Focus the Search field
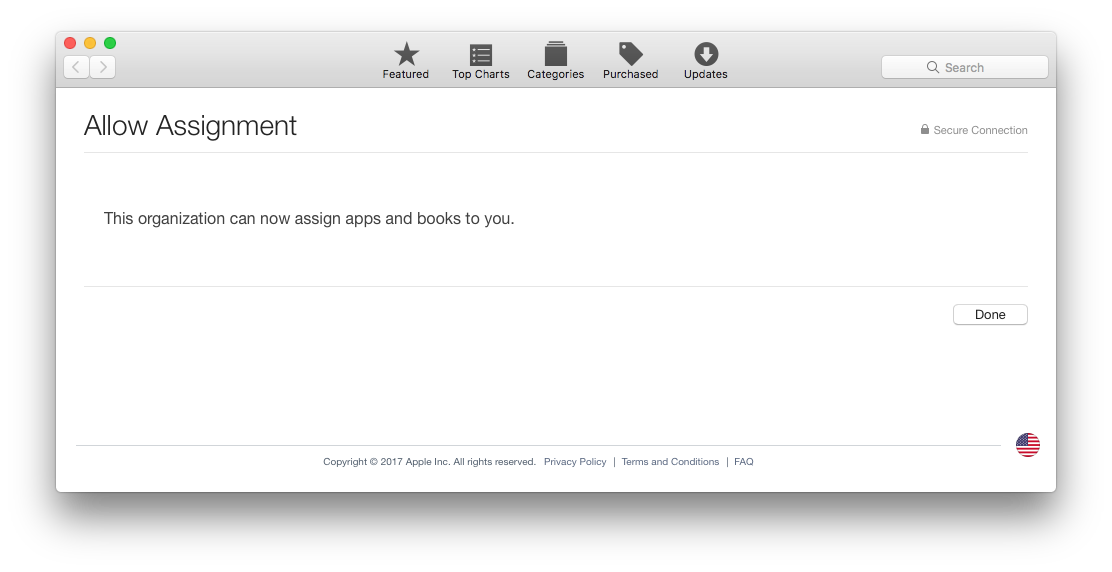This screenshot has height=572, width=1112. [964, 67]
